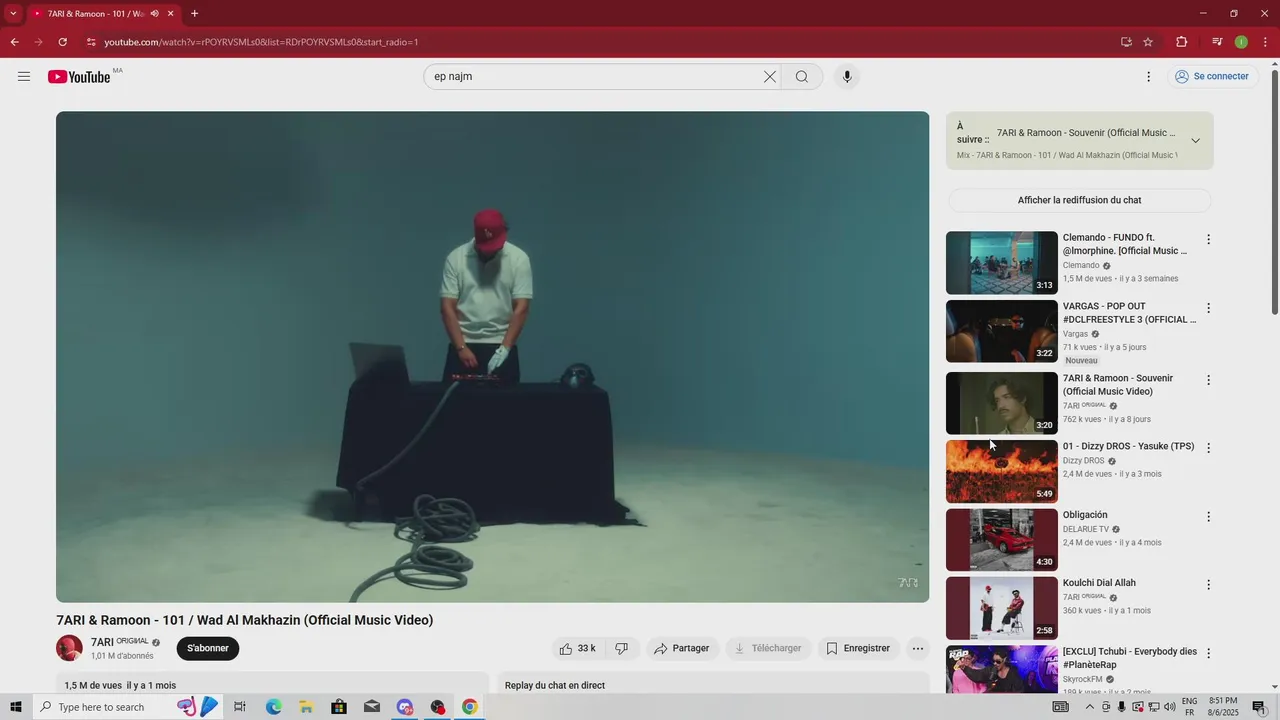Click the main video player
Screen dimensions: 1280x720
[492, 357]
